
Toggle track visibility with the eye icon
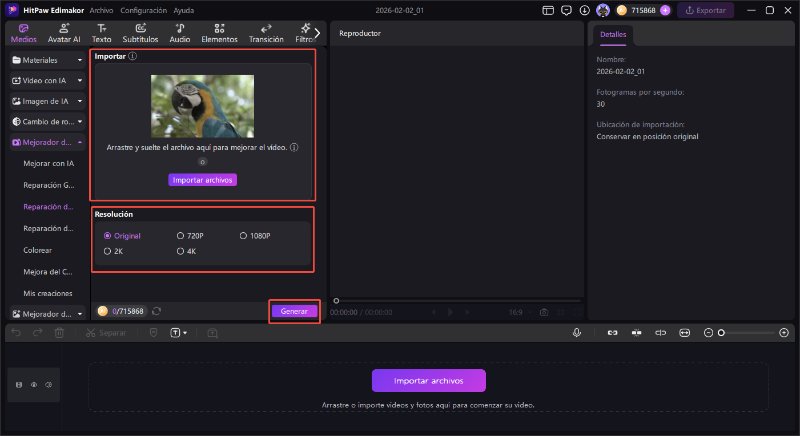pyautogui.click(x=34, y=385)
